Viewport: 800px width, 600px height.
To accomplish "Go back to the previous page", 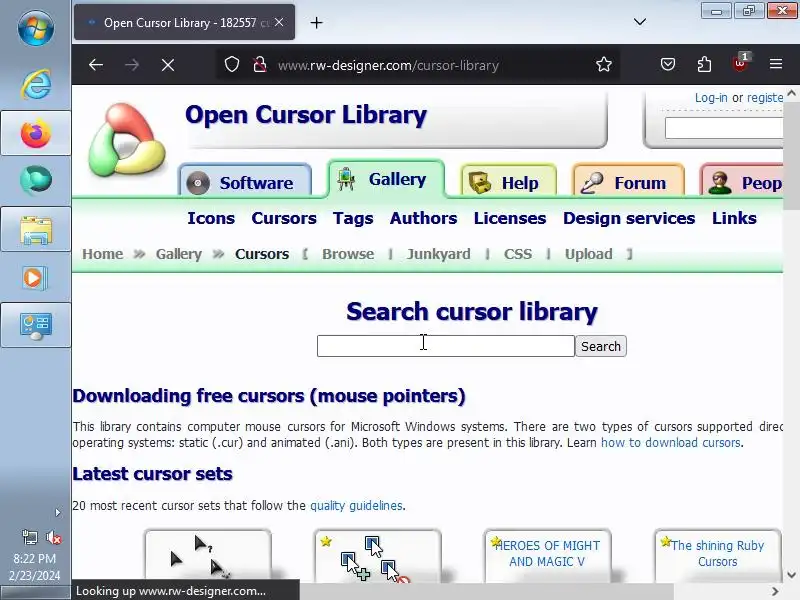I will pos(96,65).
